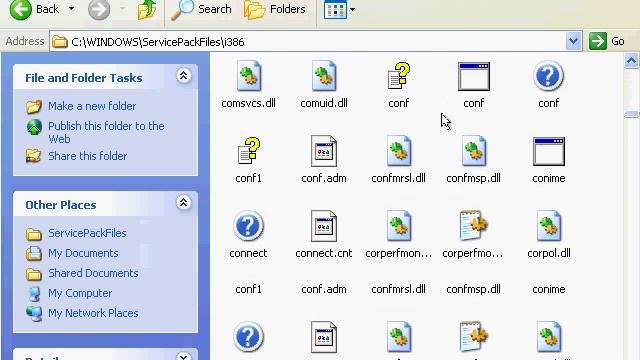Collapse the Other Places panel
Screen dimensions: 640x360
183,202
